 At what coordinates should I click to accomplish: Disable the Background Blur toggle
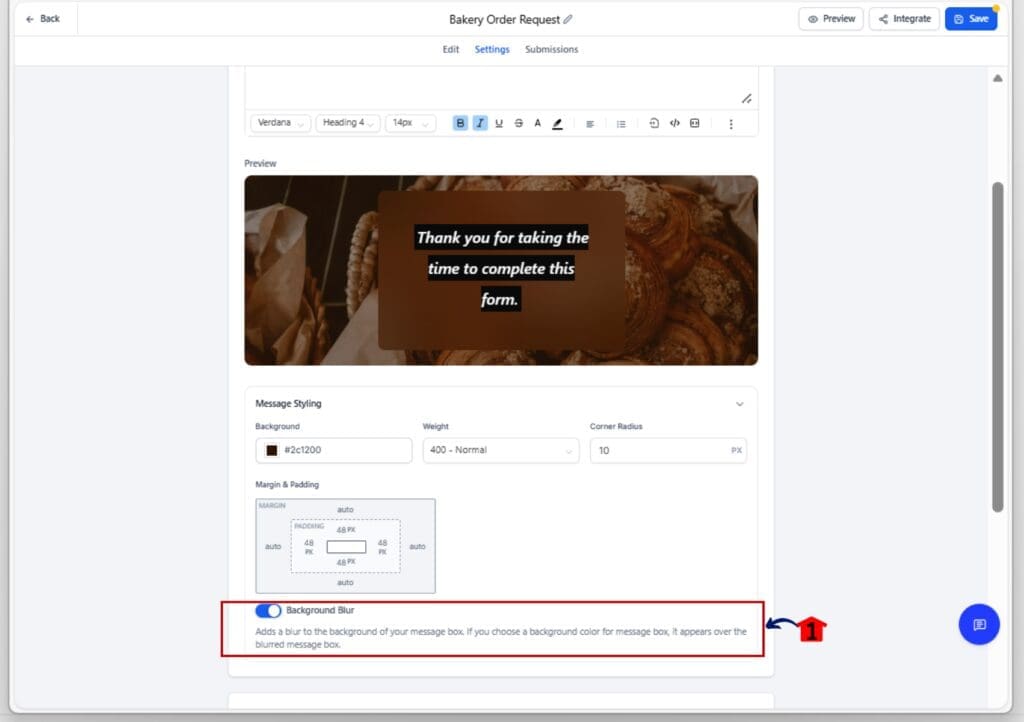tap(268, 610)
